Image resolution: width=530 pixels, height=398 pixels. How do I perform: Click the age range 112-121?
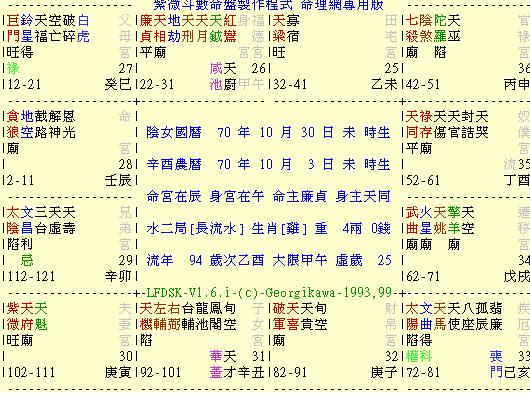pyautogui.click(x=31, y=277)
